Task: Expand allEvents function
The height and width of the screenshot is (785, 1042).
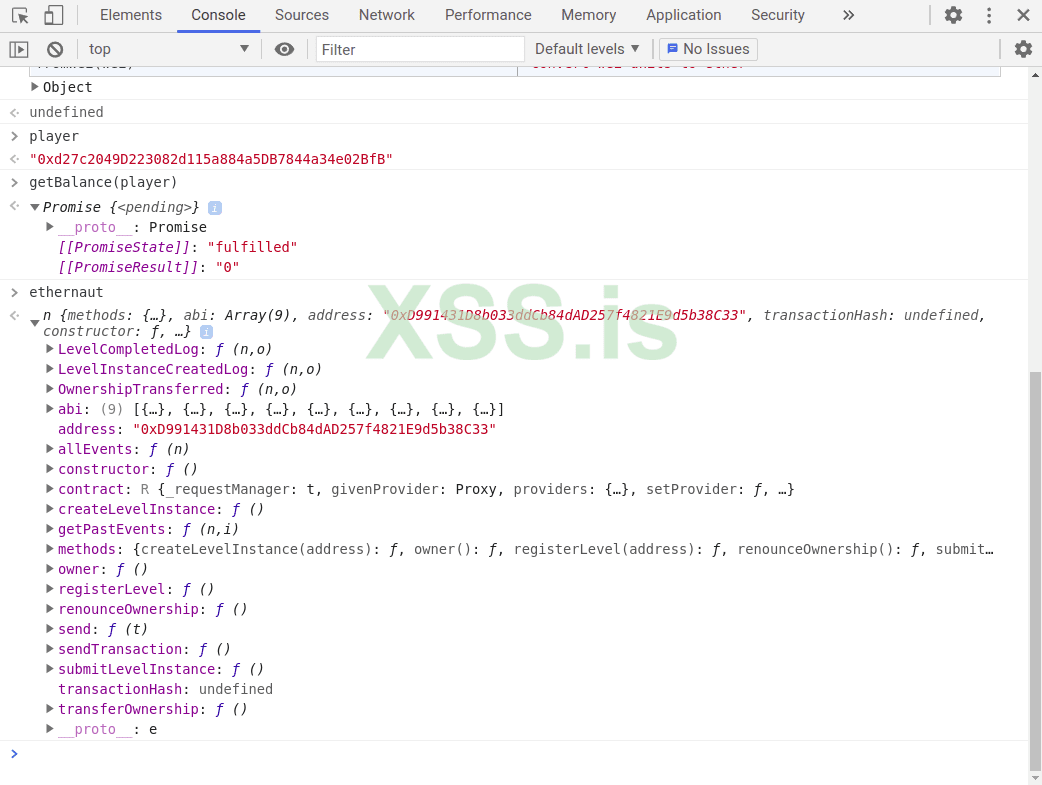Action: pos(50,449)
